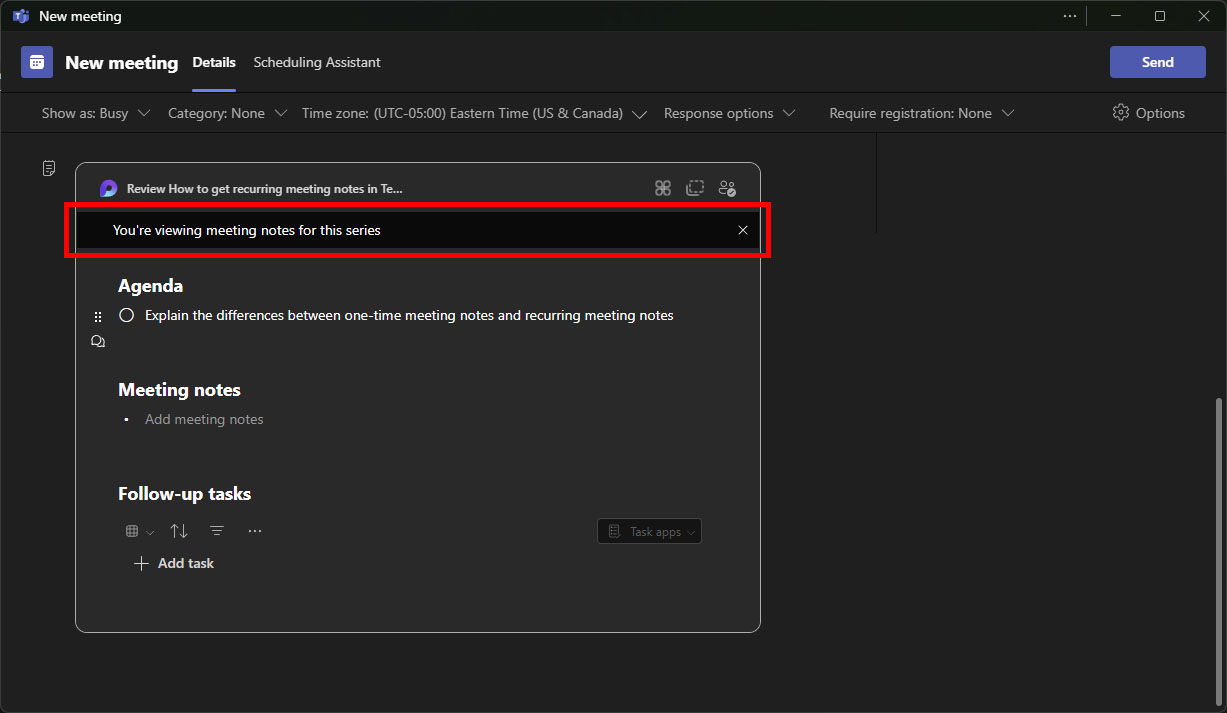This screenshot has height=713, width=1227.
Task: Click the Follow-up tasks heading
Action: pyautogui.click(x=185, y=494)
